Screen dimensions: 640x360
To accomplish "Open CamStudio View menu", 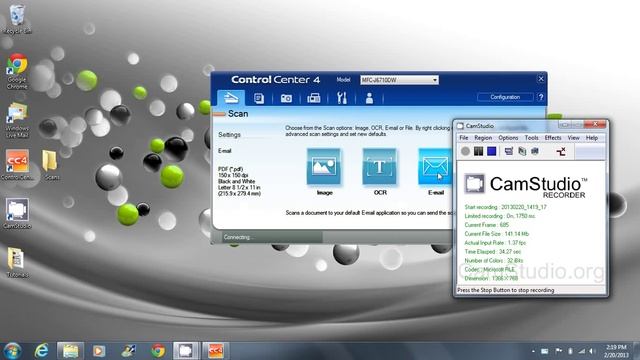I will click(x=573, y=138).
